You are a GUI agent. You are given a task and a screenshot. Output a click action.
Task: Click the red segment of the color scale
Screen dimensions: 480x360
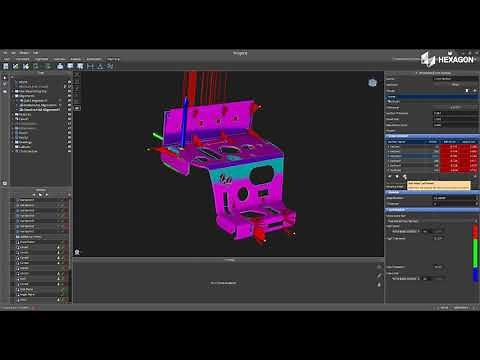(476, 231)
